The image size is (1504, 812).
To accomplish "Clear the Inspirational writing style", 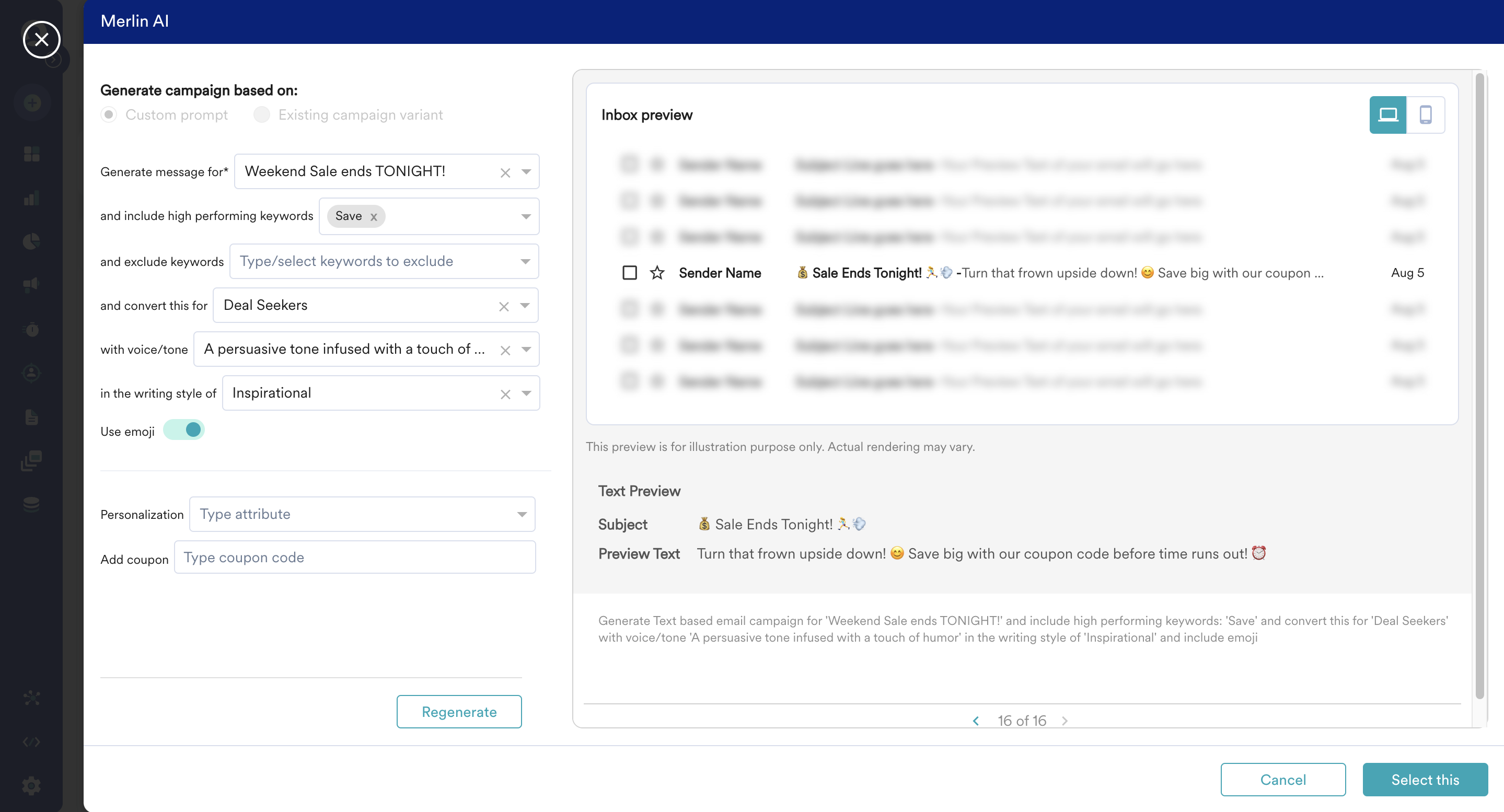I will (505, 394).
